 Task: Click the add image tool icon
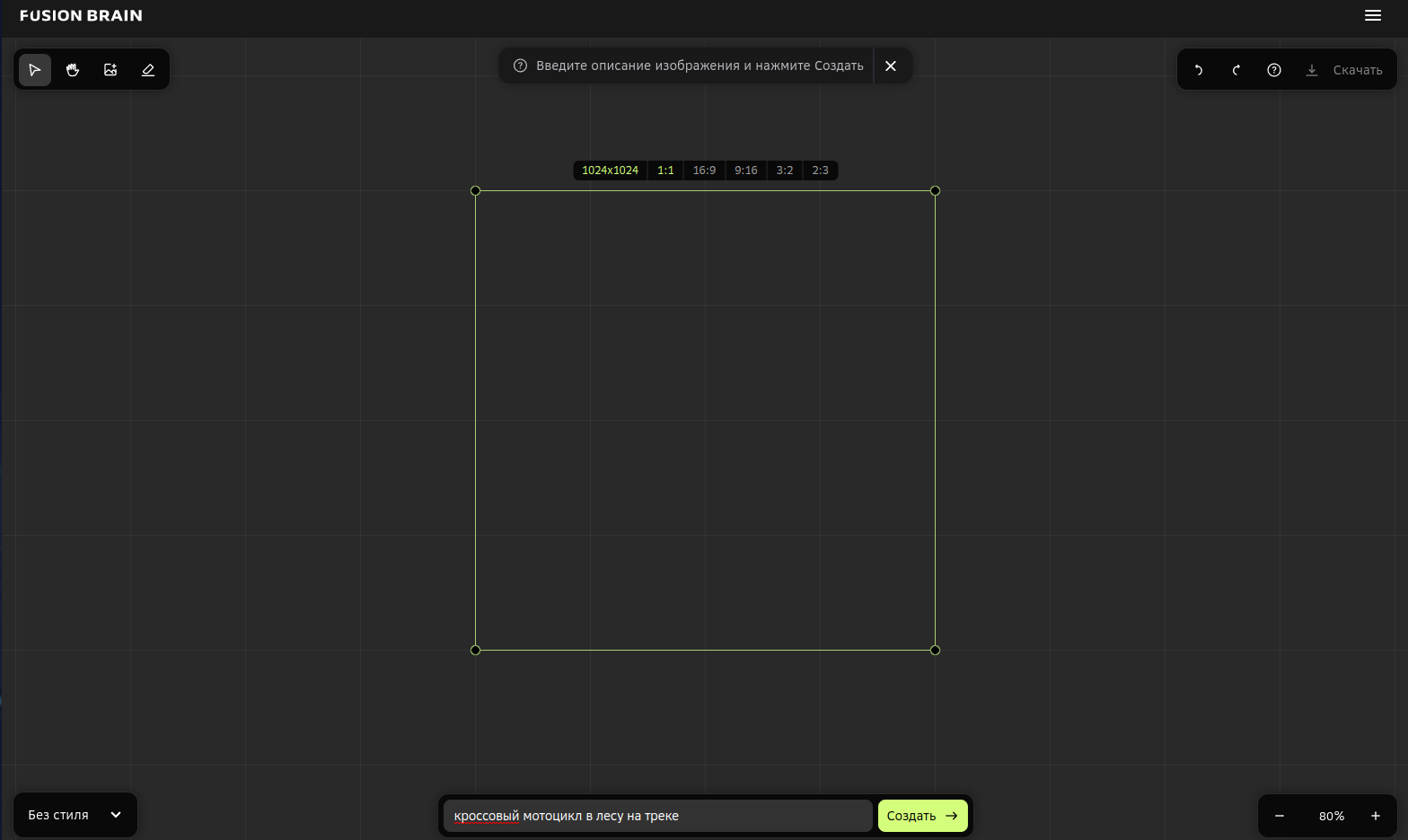110,70
